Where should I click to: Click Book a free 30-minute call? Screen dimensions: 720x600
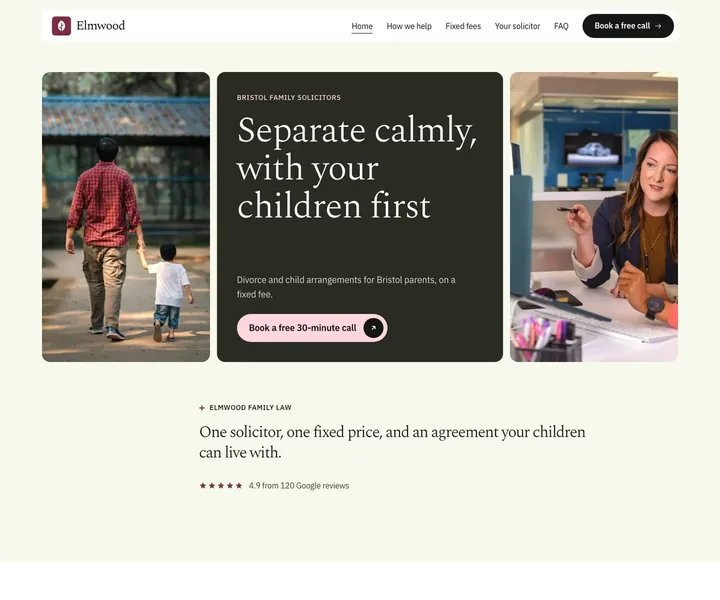point(312,328)
